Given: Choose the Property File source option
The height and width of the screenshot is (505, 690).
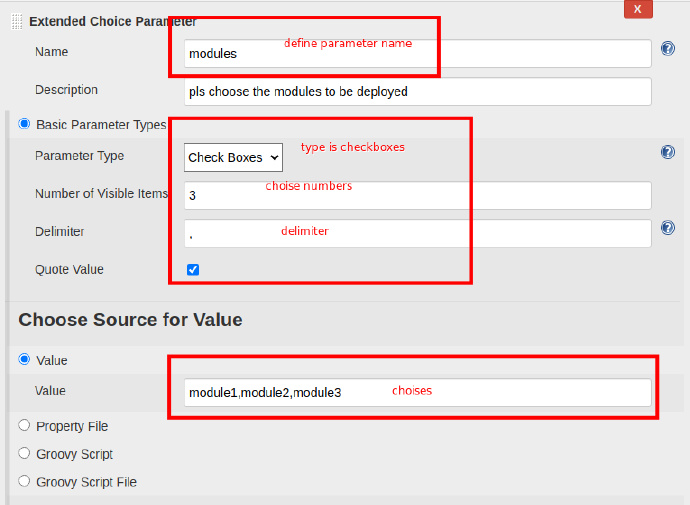Looking at the screenshot, I should (x=24, y=425).
